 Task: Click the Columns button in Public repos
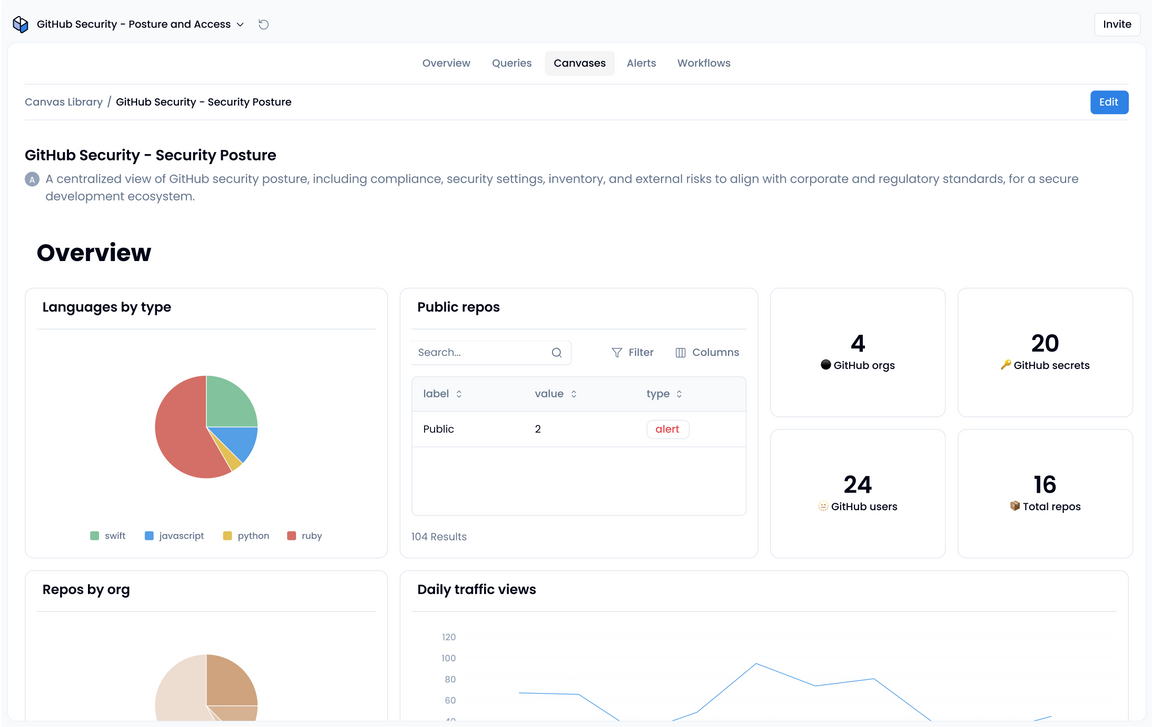tap(707, 352)
